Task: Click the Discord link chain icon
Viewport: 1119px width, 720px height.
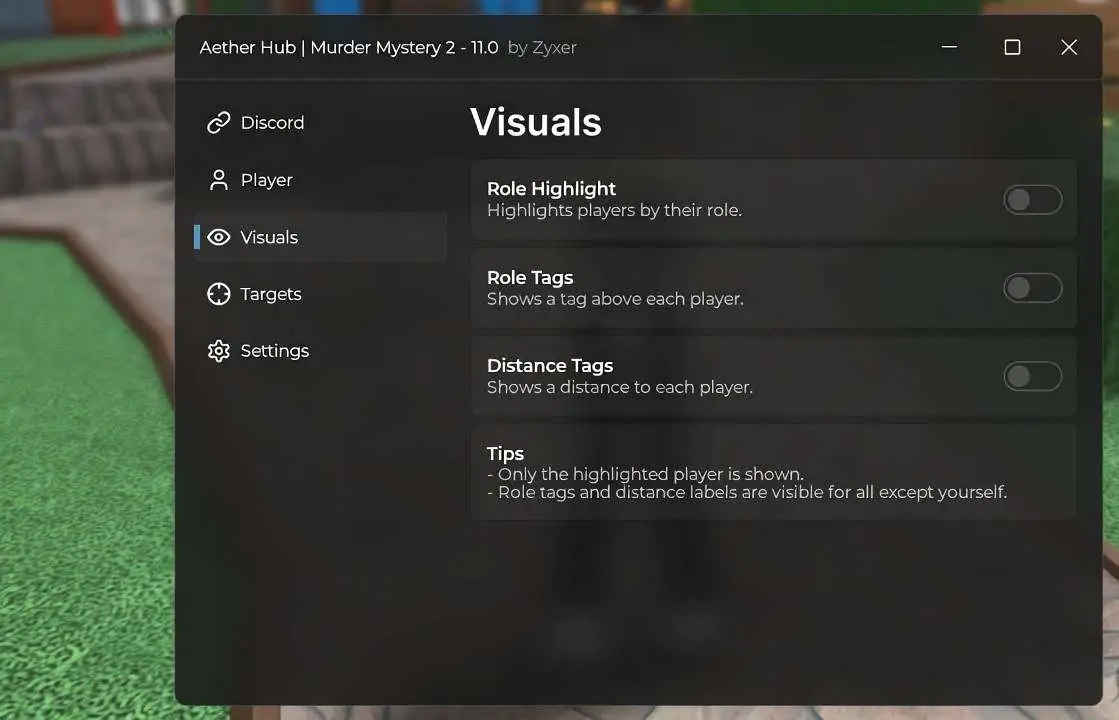Action: [x=218, y=123]
